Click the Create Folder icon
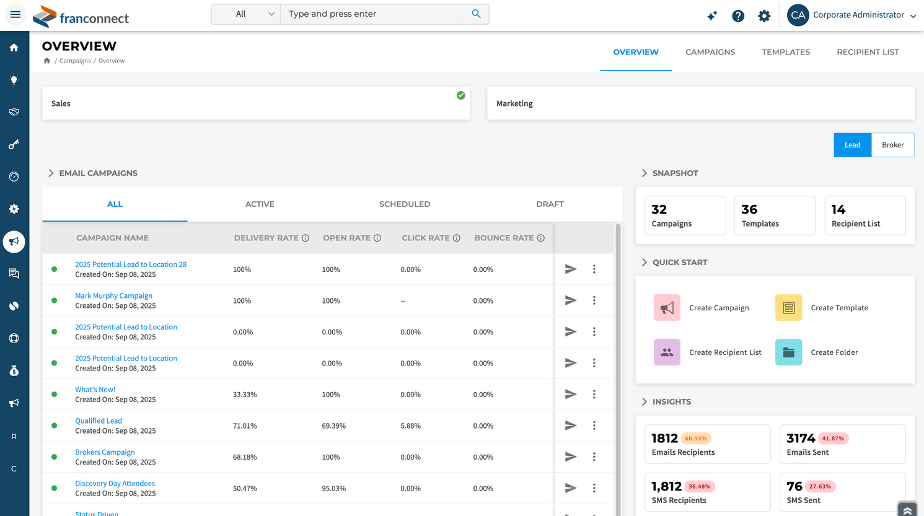The height and width of the screenshot is (516, 924). click(x=788, y=352)
